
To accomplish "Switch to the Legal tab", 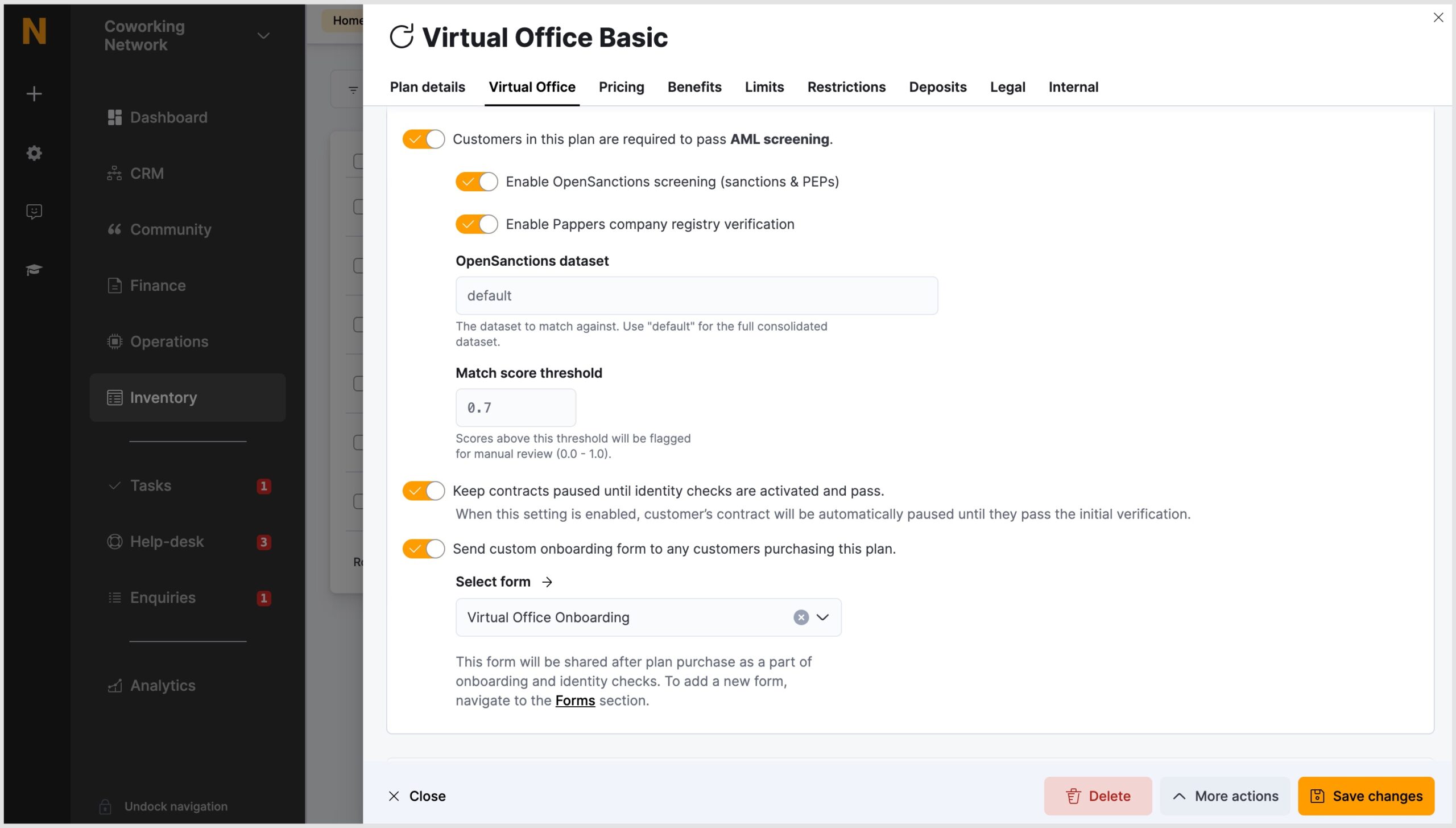I will coord(1007,87).
